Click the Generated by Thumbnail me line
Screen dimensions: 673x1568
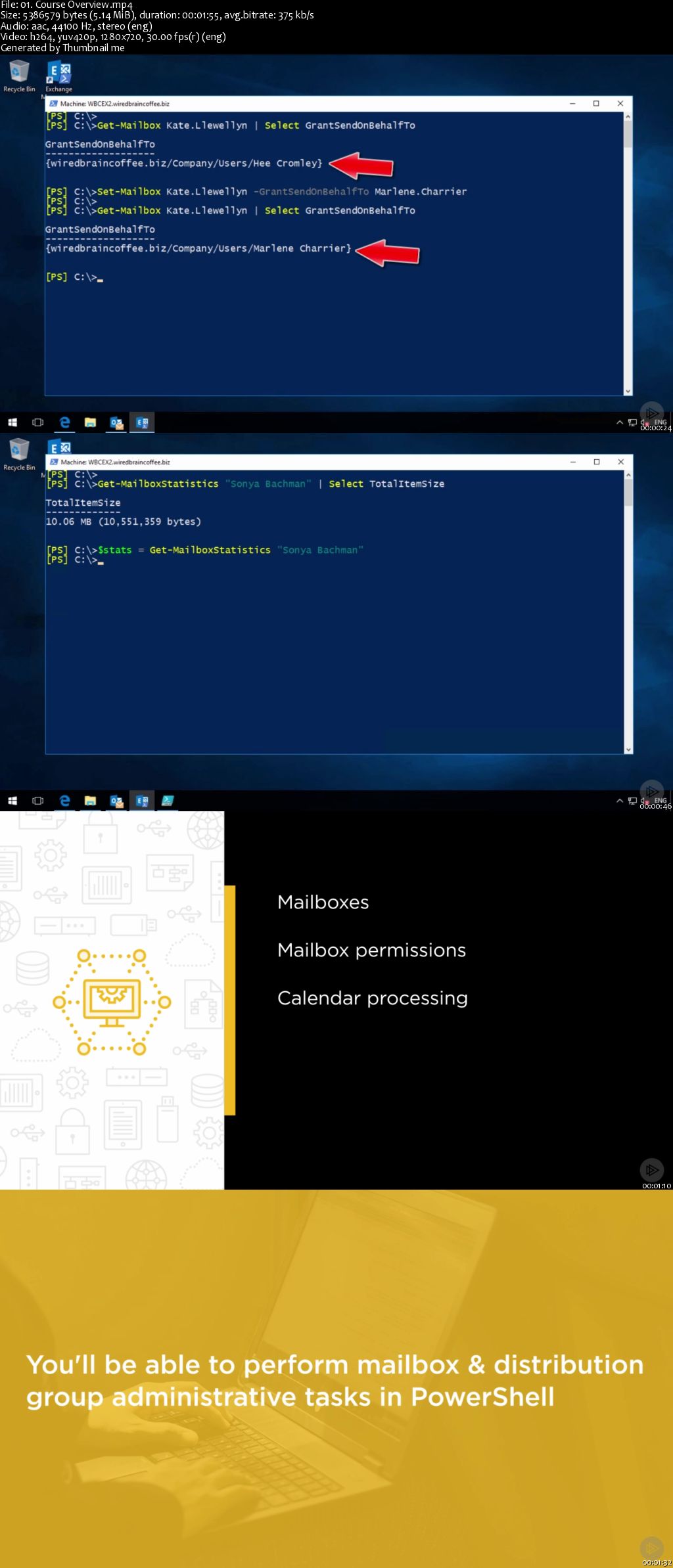pos(62,48)
